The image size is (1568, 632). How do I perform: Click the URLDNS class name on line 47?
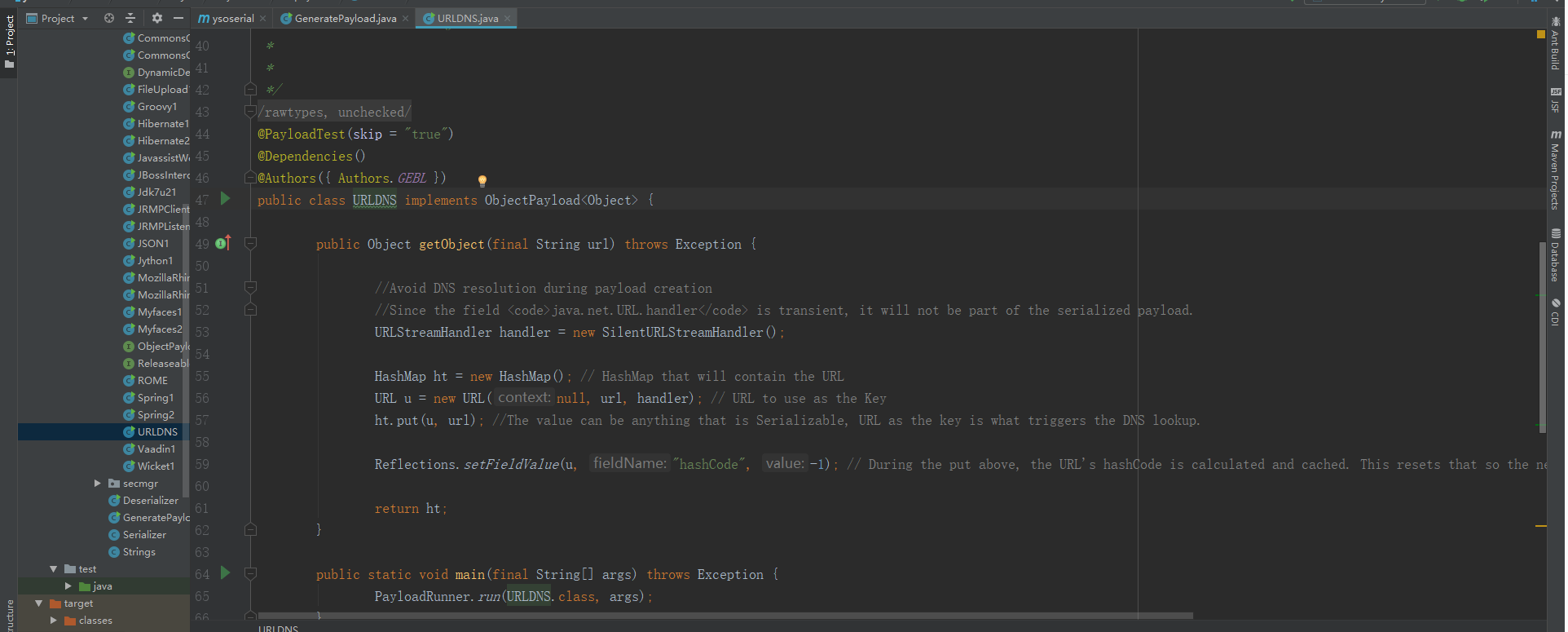[374, 200]
